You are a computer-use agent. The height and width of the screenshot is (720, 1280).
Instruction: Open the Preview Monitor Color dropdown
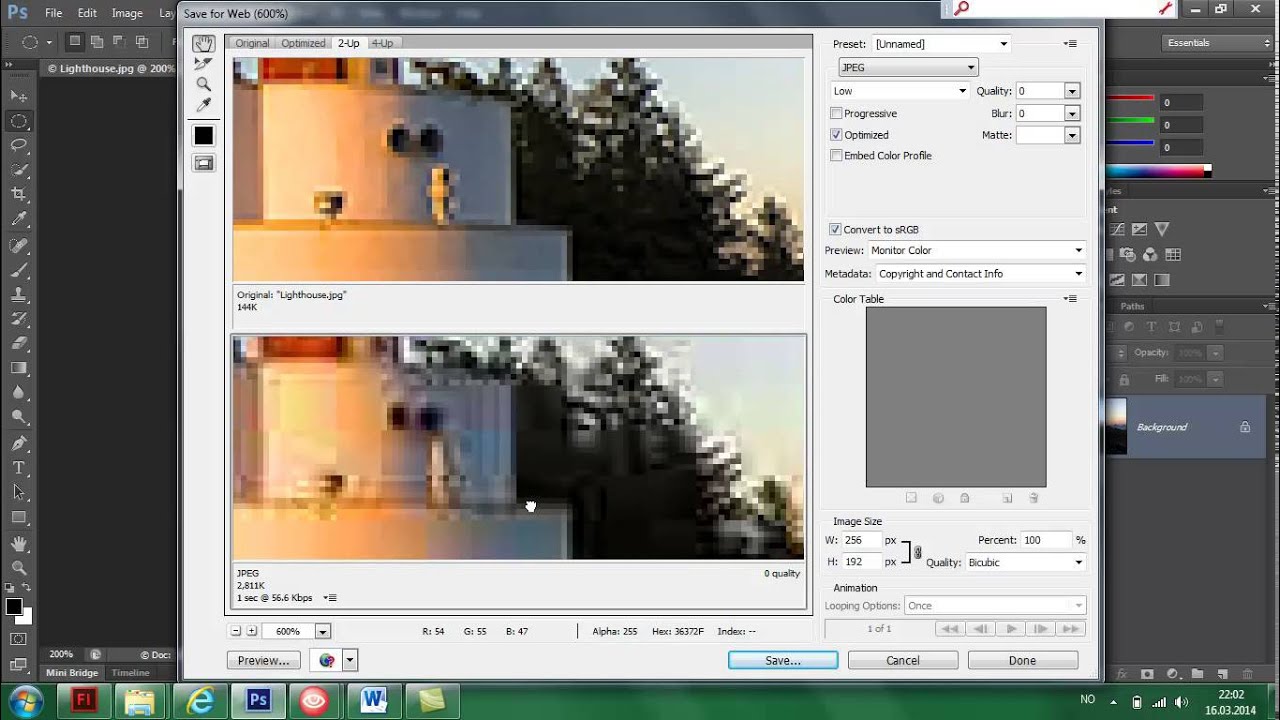977,251
